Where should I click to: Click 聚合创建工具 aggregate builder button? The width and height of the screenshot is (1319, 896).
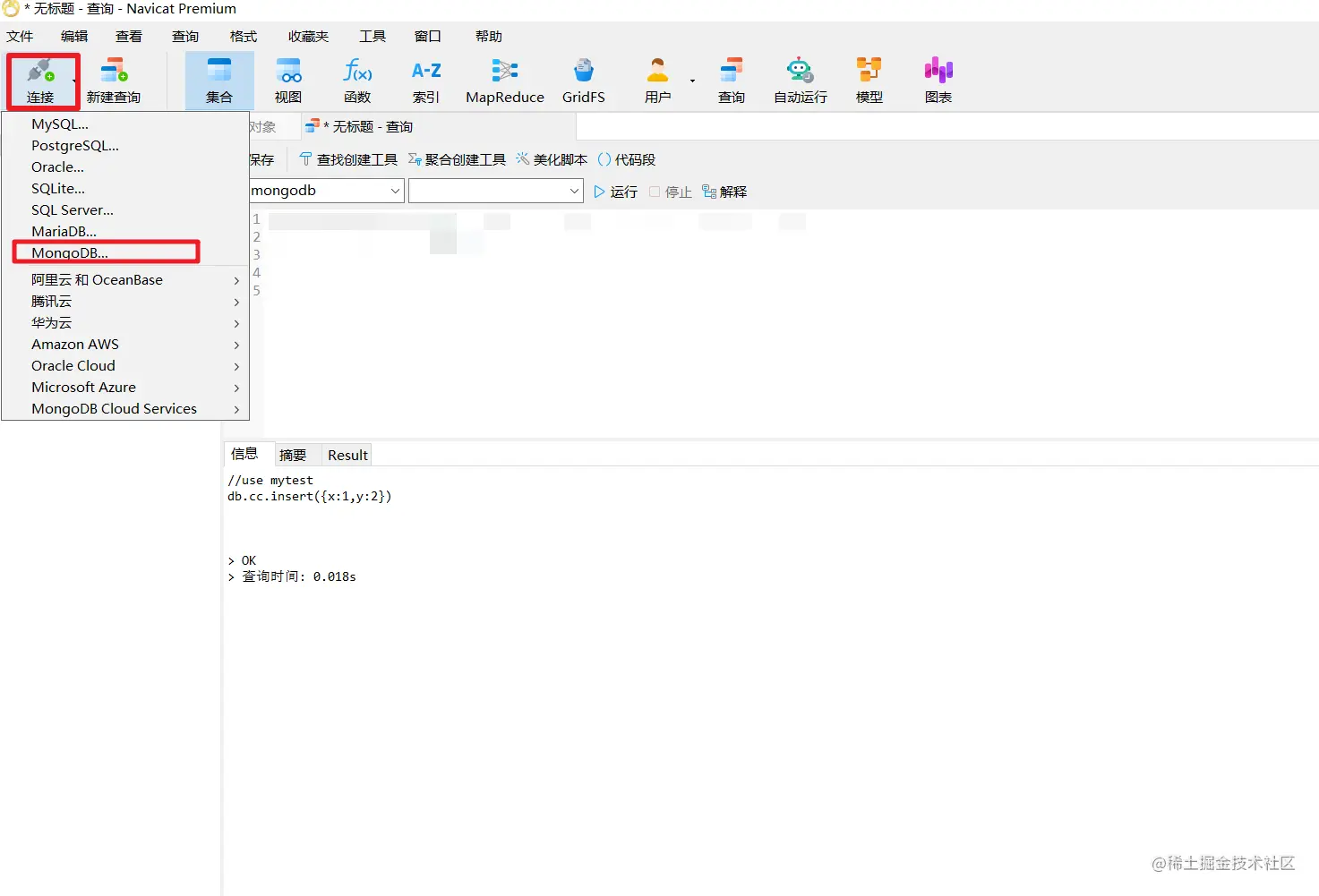tap(457, 159)
